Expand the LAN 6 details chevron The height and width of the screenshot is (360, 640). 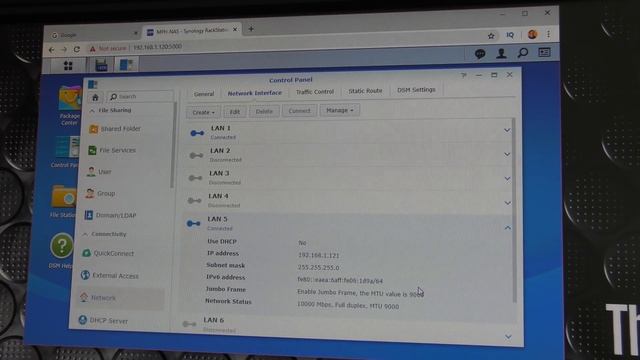coord(508,337)
